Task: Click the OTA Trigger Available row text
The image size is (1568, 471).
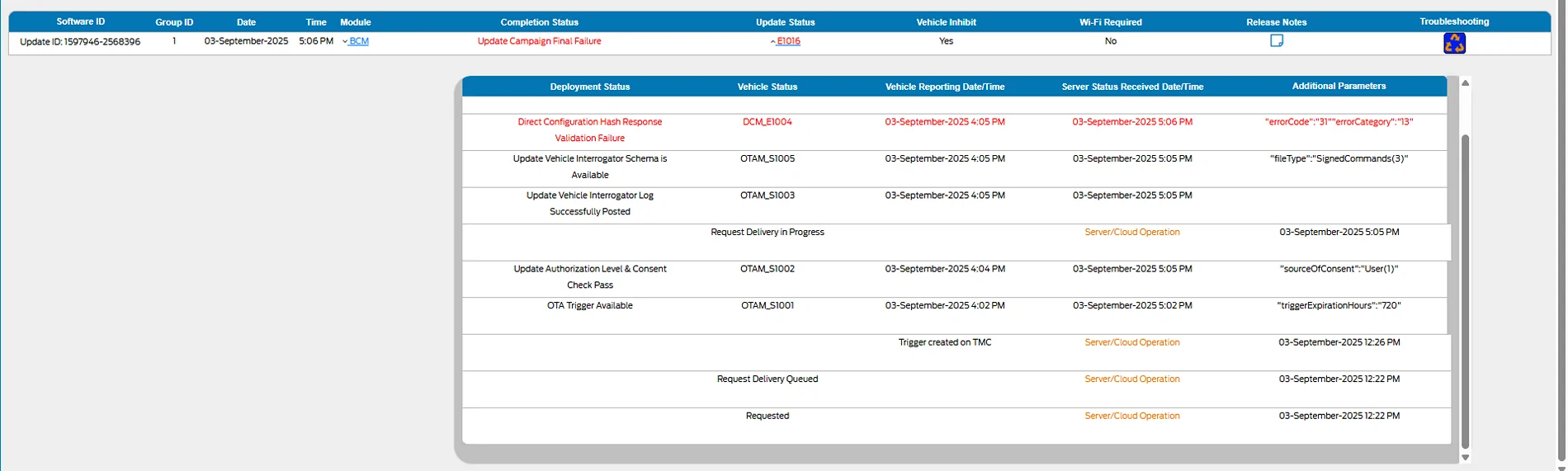Action: coord(589,306)
